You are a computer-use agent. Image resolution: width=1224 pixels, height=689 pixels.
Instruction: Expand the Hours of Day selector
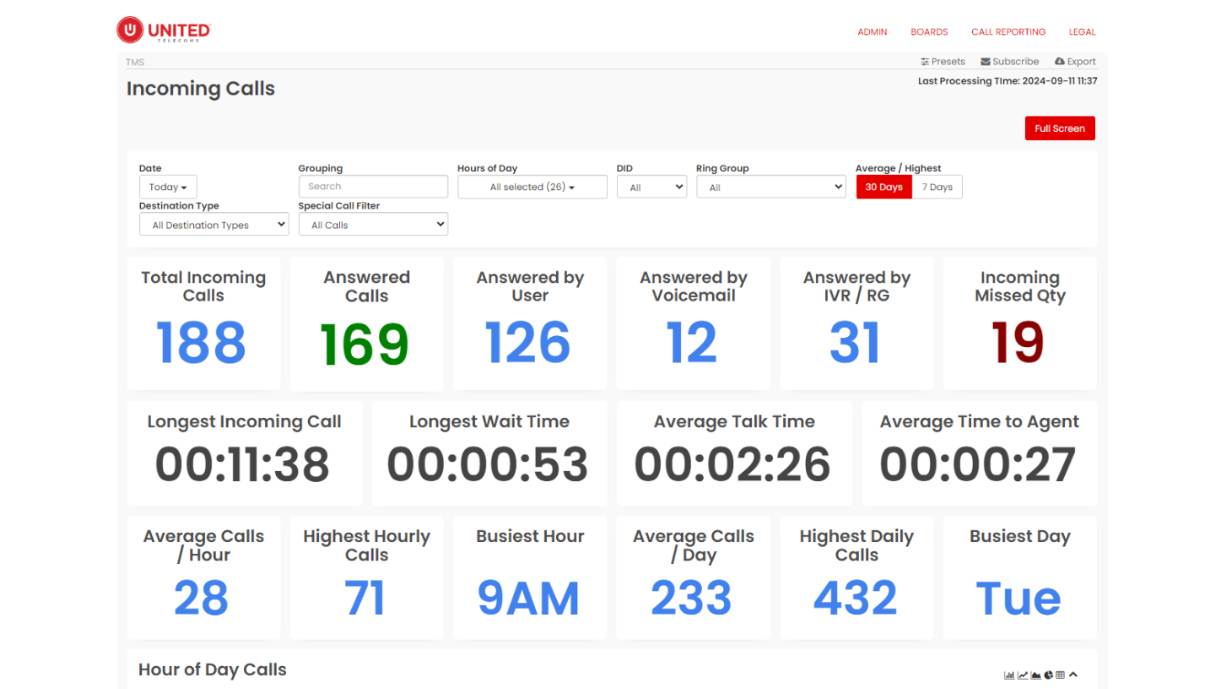[532, 187]
